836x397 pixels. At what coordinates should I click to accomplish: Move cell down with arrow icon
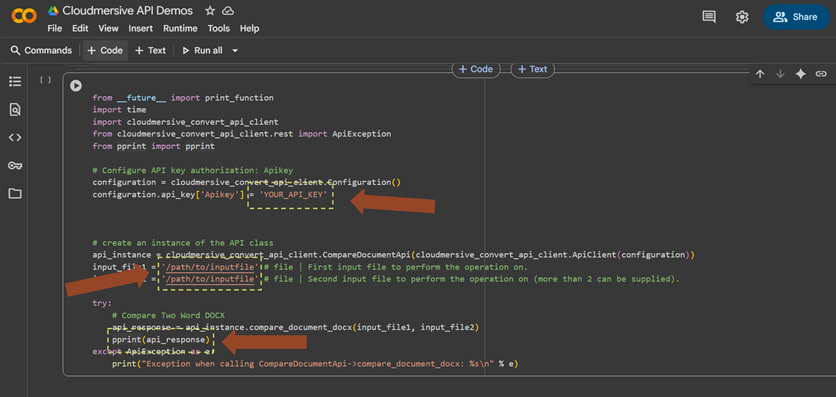[780, 75]
